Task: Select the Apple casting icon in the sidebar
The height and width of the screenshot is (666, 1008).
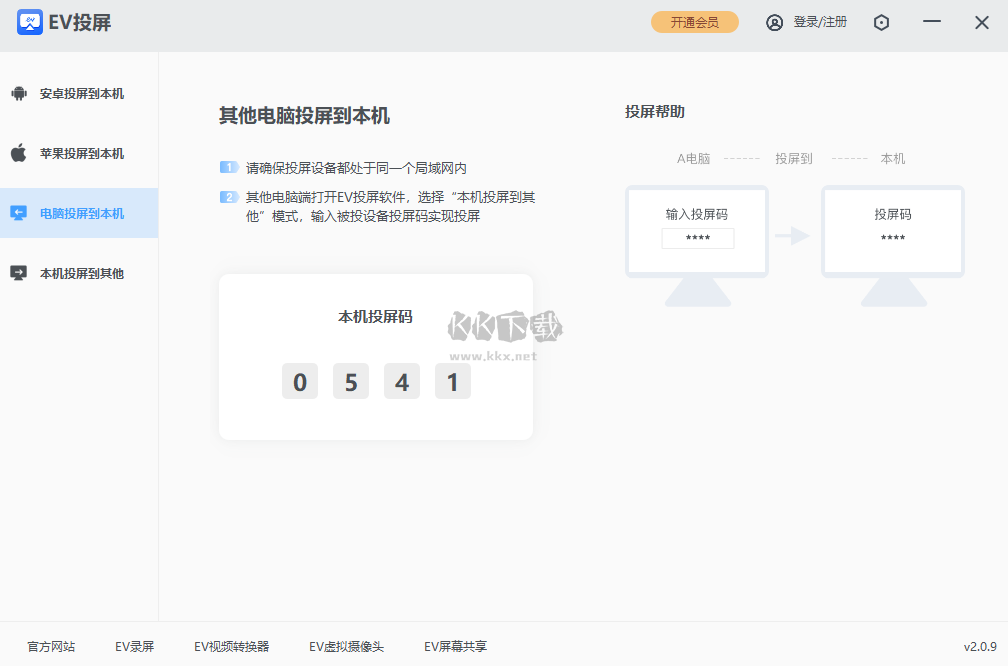Action: click(x=22, y=153)
